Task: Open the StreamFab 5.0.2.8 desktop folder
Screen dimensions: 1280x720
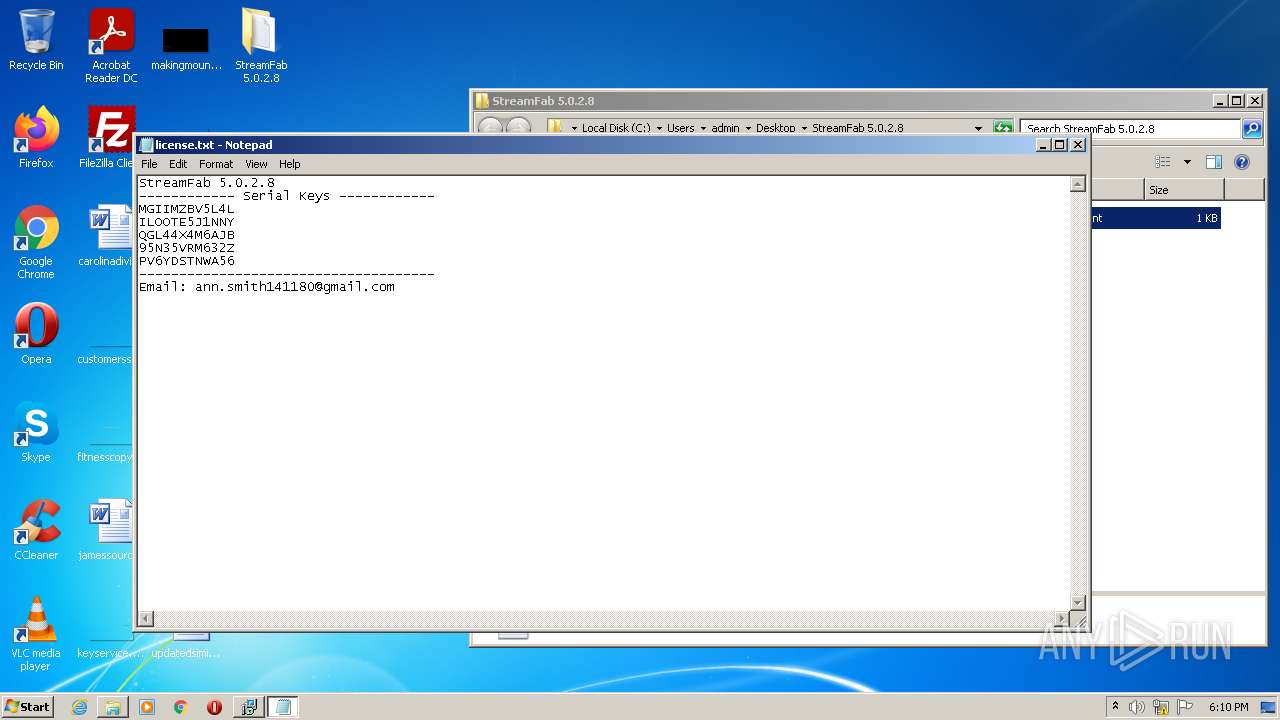Action: (x=261, y=46)
